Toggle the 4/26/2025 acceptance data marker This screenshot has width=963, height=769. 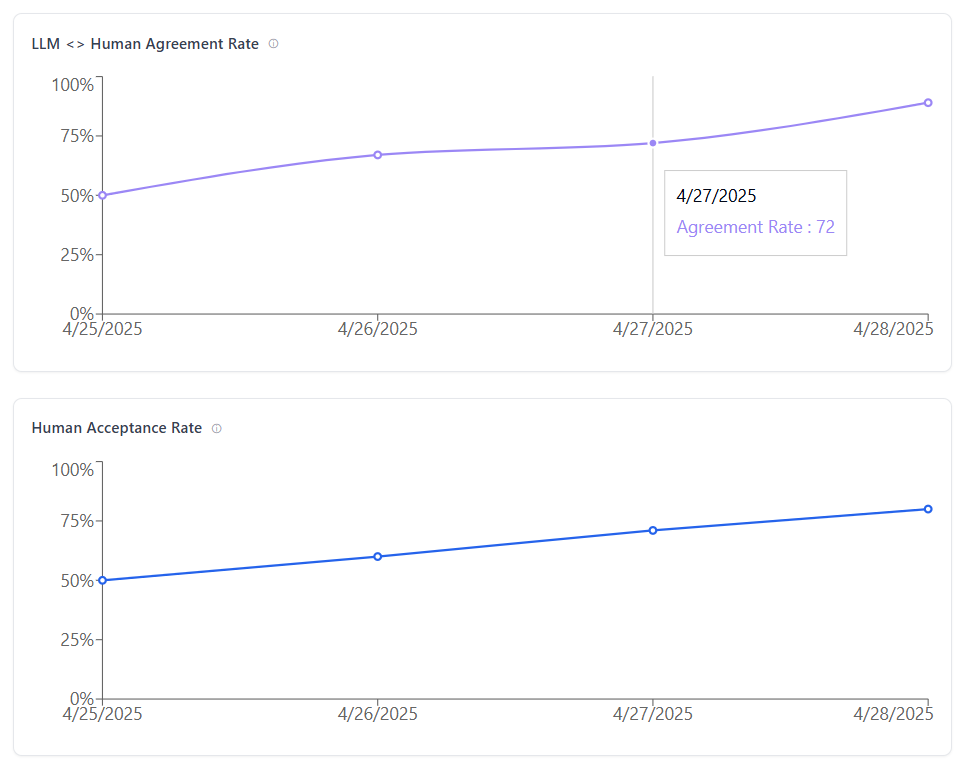(x=377, y=556)
